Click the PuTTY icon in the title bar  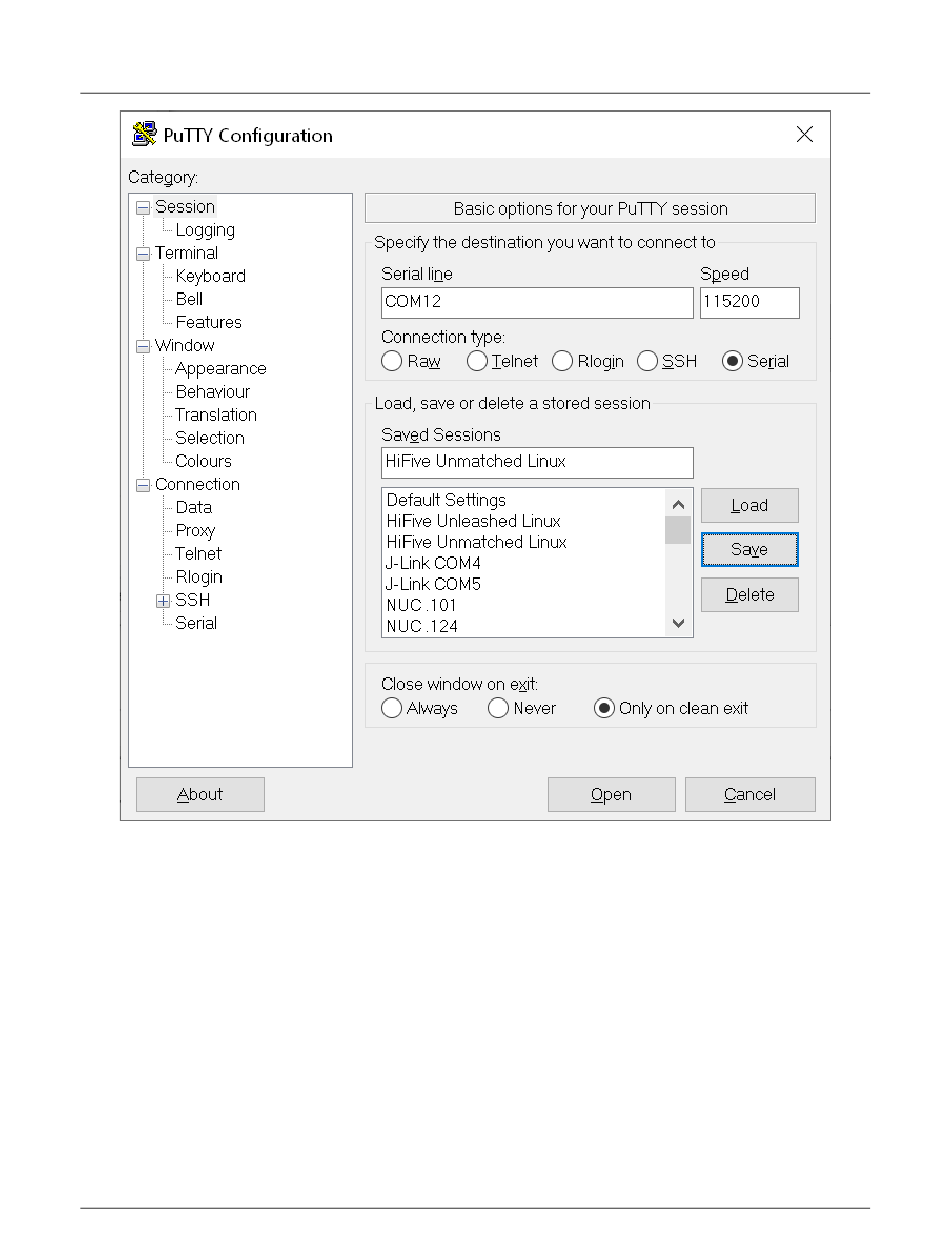[x=144, y=135]
